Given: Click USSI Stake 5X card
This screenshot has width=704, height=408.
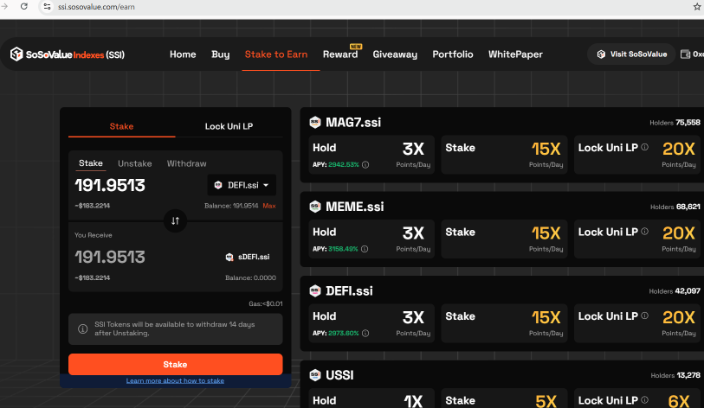Looking at the screenshot, I should [x=504, y=399].
